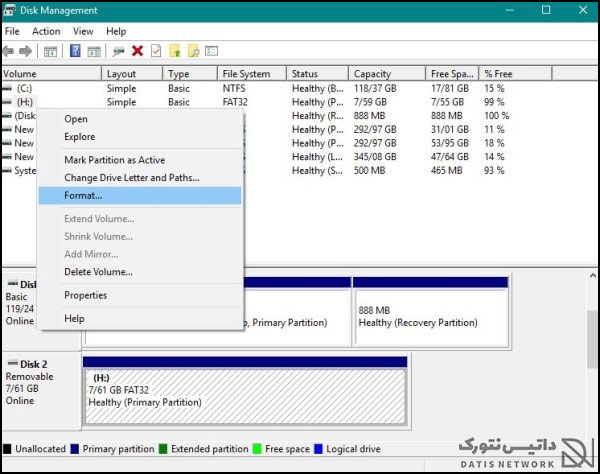Click the Forward arrow toolbar icon
This screenshot has height=474, width=600.
(x=25, y=51)
